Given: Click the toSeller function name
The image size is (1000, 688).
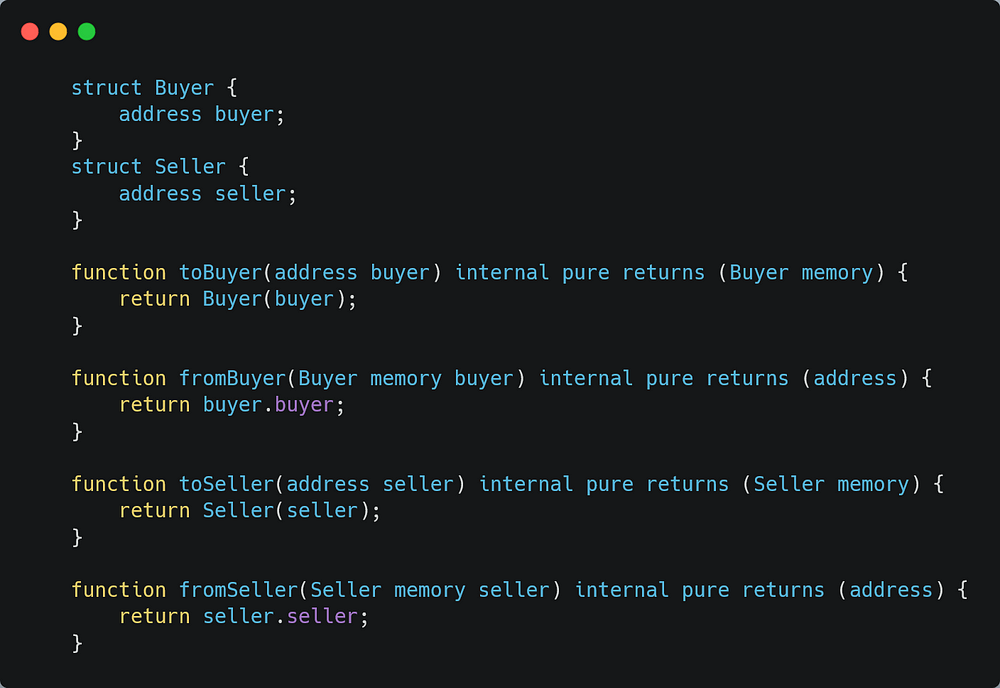Looking at the screenshot, I should click(226, 485).
